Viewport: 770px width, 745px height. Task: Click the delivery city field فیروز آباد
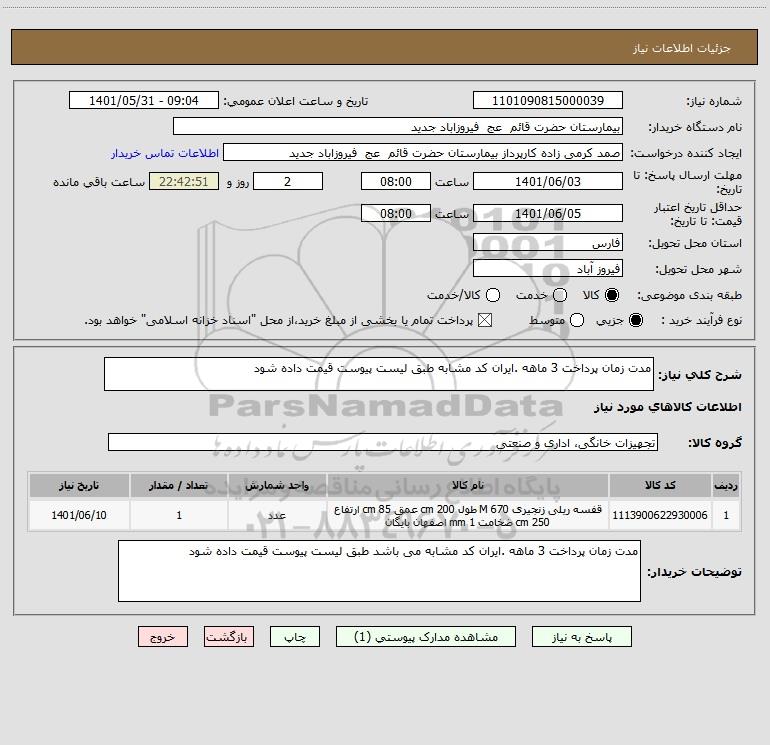pos(548,268)
